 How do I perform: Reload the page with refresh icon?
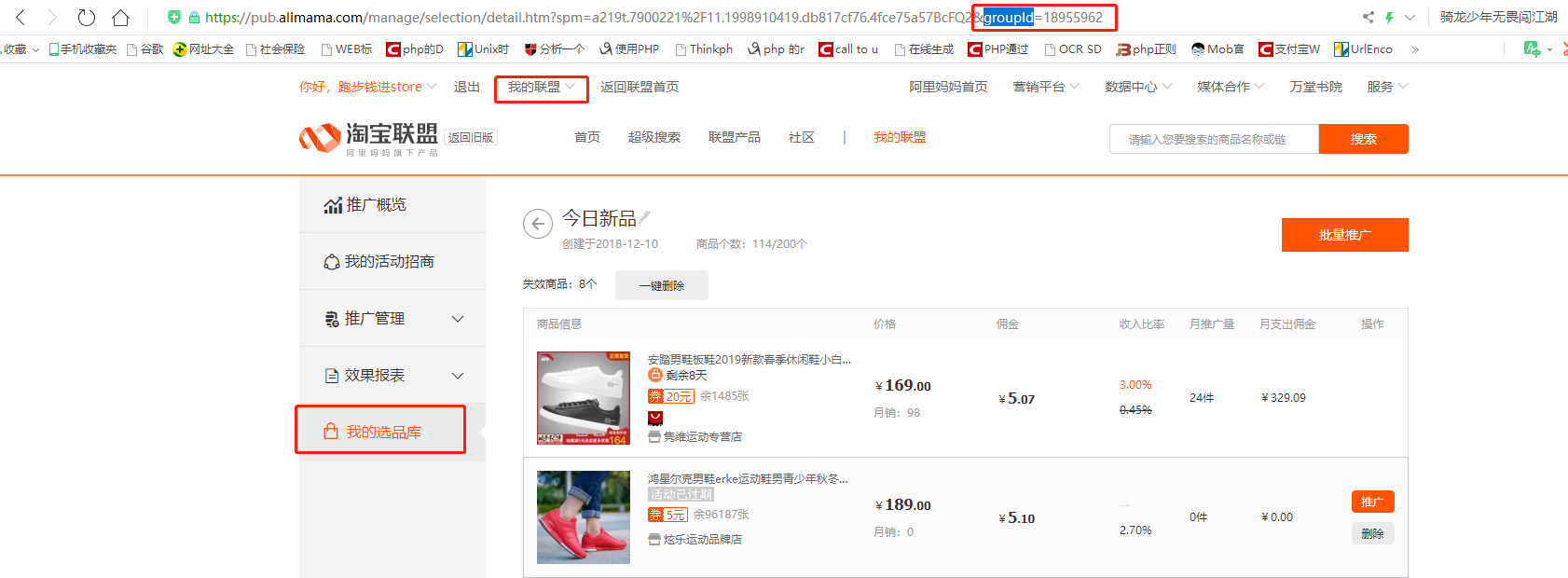[x=86, y=17]
